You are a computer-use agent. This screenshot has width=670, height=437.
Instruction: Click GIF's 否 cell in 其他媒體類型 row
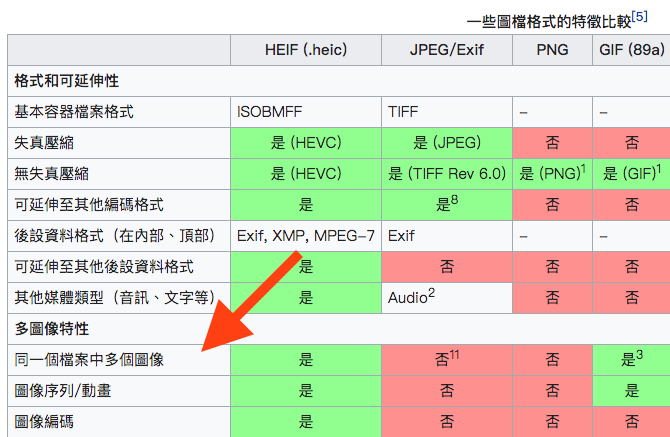pyautogui.click(x=632, y=298)
